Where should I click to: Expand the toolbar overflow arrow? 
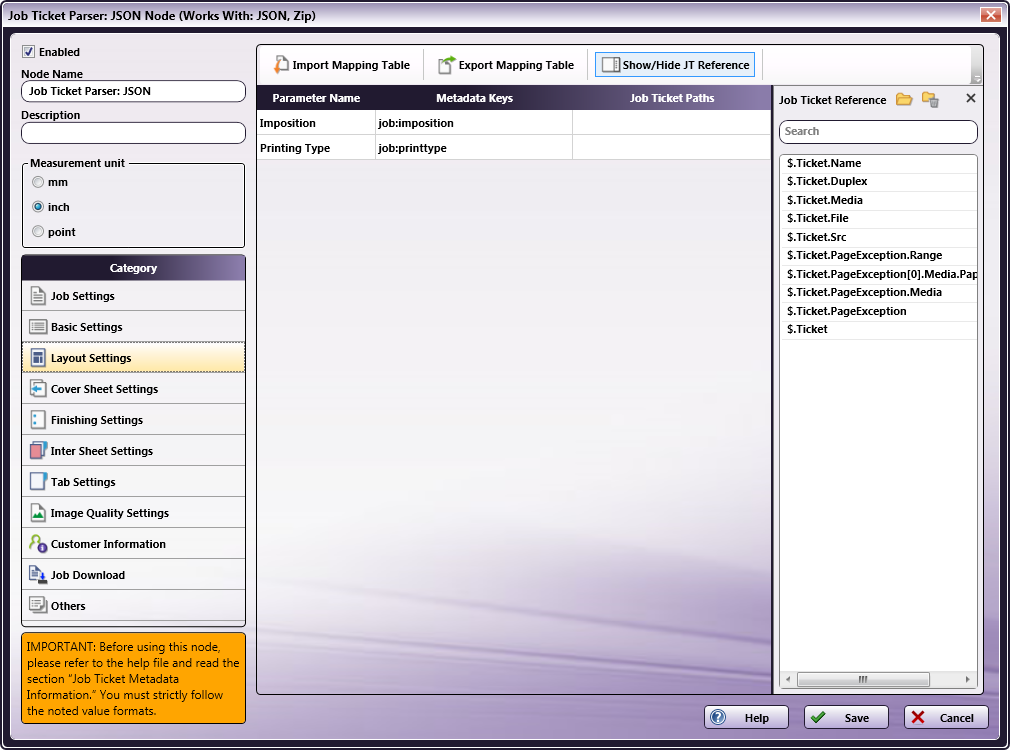(977, 79)
